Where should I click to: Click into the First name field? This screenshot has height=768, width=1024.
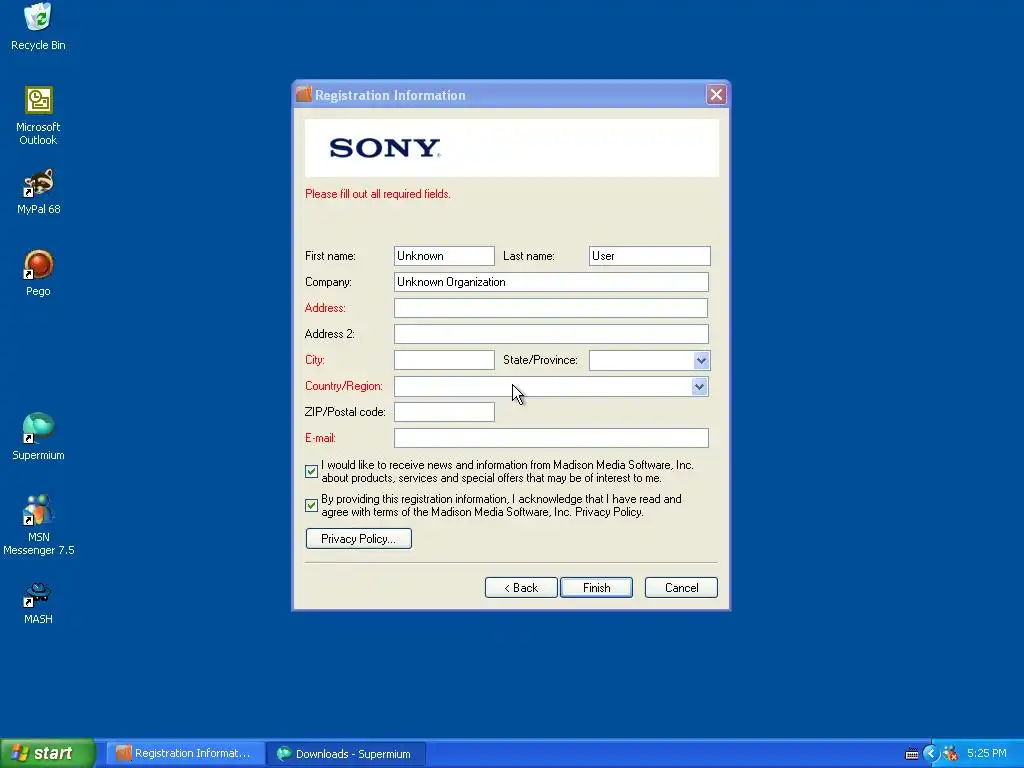pyautogui.click(x=444, y=256)
